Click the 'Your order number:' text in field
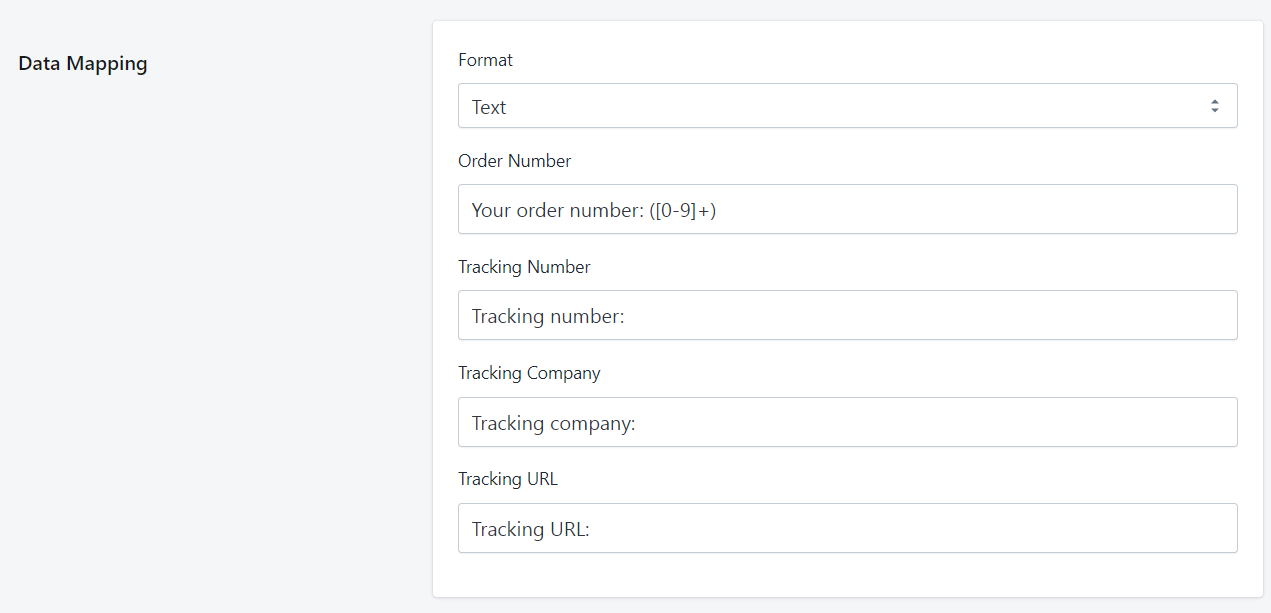The height and width of the screenshot is (613, 1271). point(556,210)
